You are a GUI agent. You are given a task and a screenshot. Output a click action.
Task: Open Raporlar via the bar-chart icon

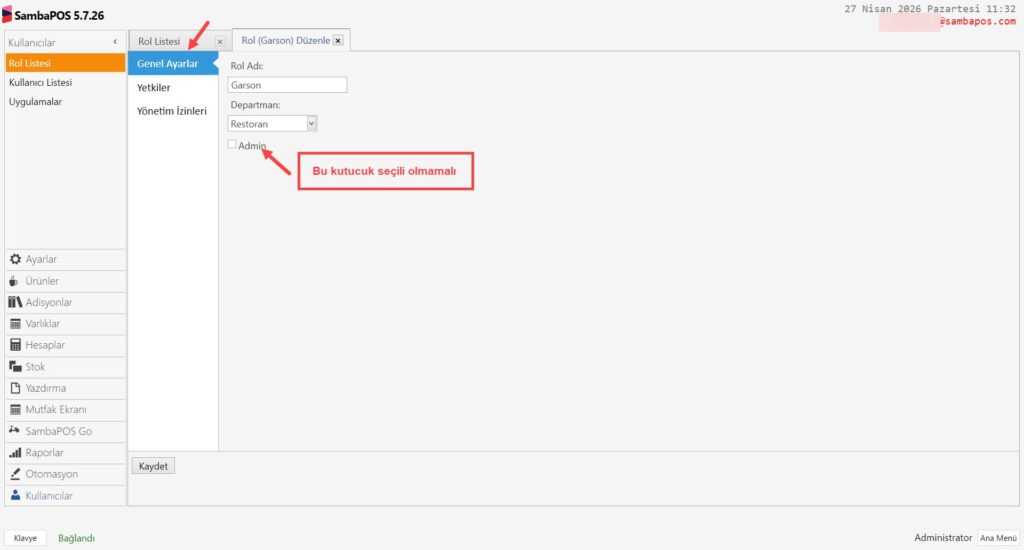pos(15,453)
